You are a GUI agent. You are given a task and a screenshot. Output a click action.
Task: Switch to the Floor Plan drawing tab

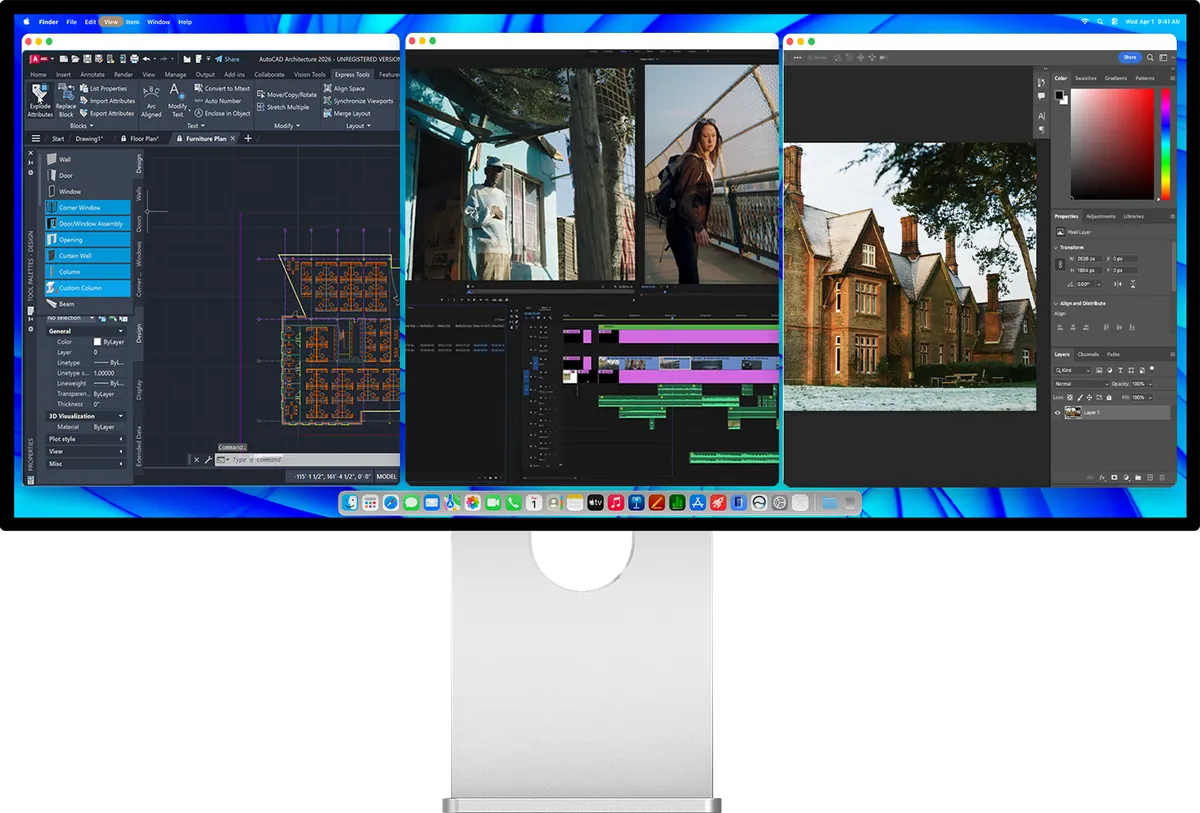pos(143,139)
